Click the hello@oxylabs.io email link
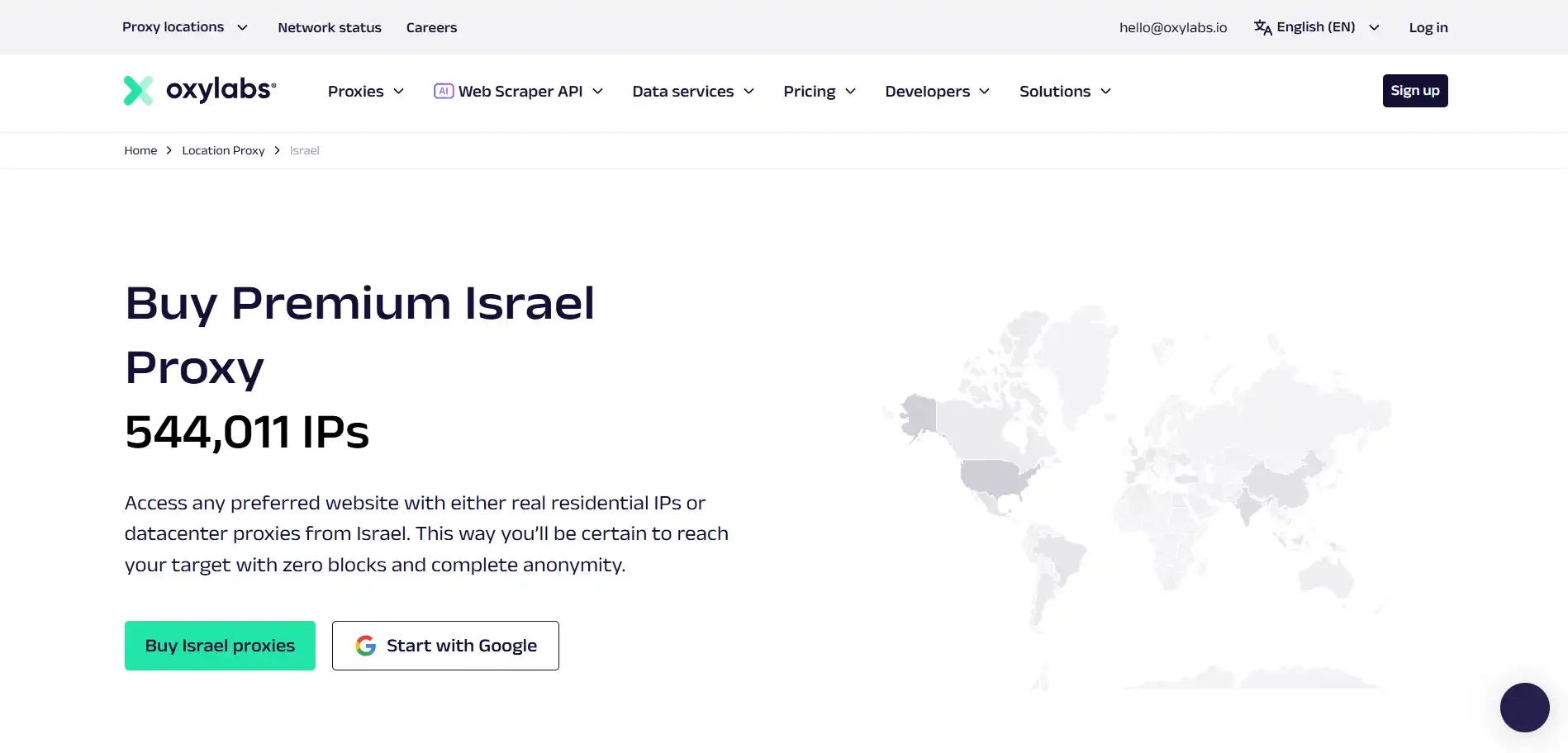1568x753 pixels. point(1173,27)
